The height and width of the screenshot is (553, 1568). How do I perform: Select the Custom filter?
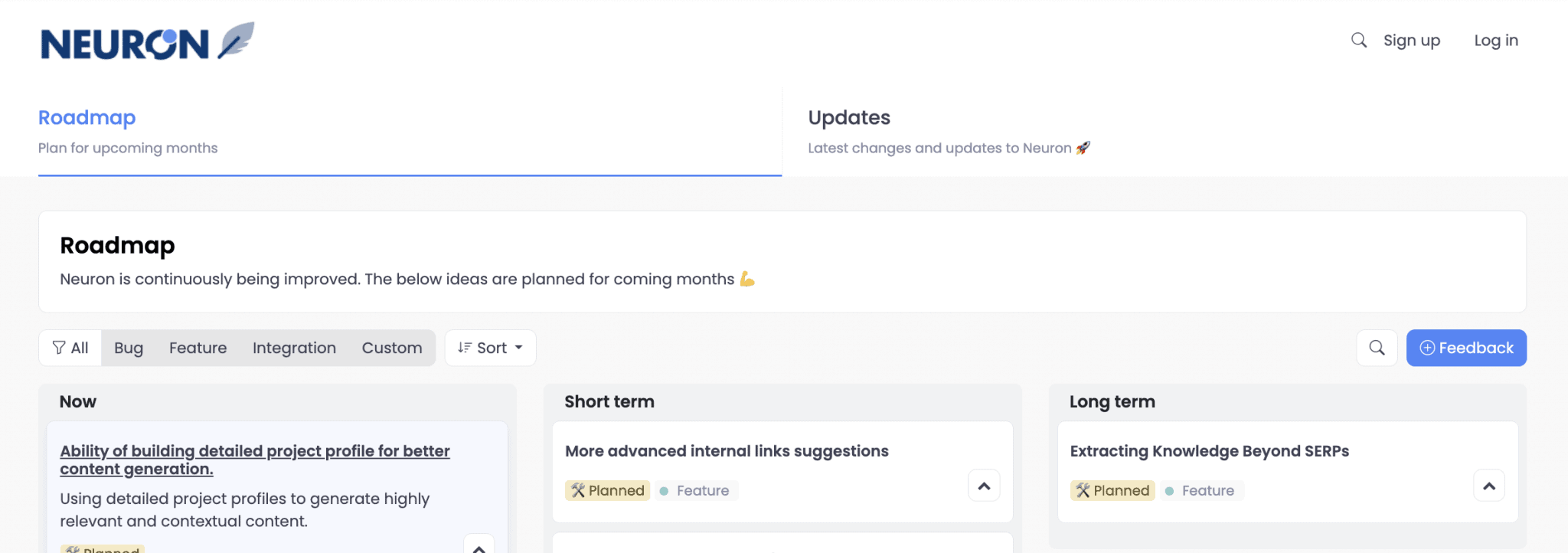pyautogui.click(x=392, y=348)
